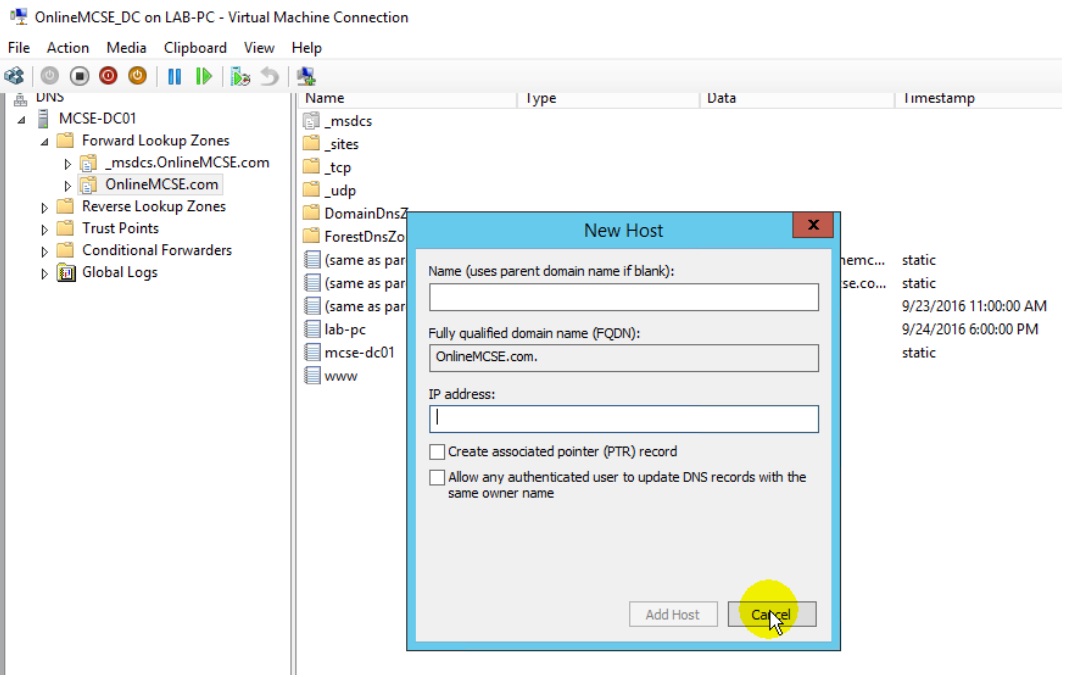Open the Media menu

tap(126, 47)
